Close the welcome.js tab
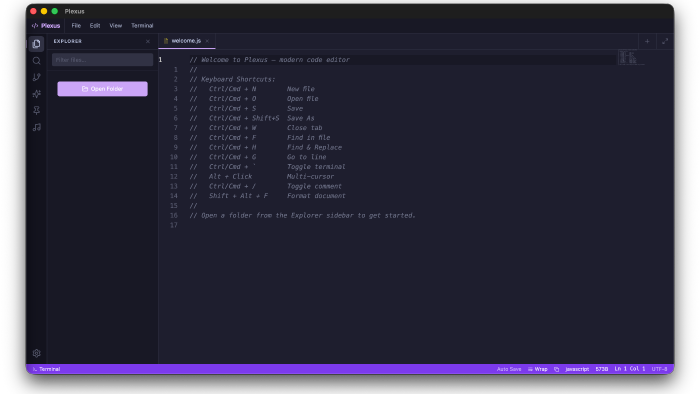Viewport: 700px width, 394px height. [207, 41]
